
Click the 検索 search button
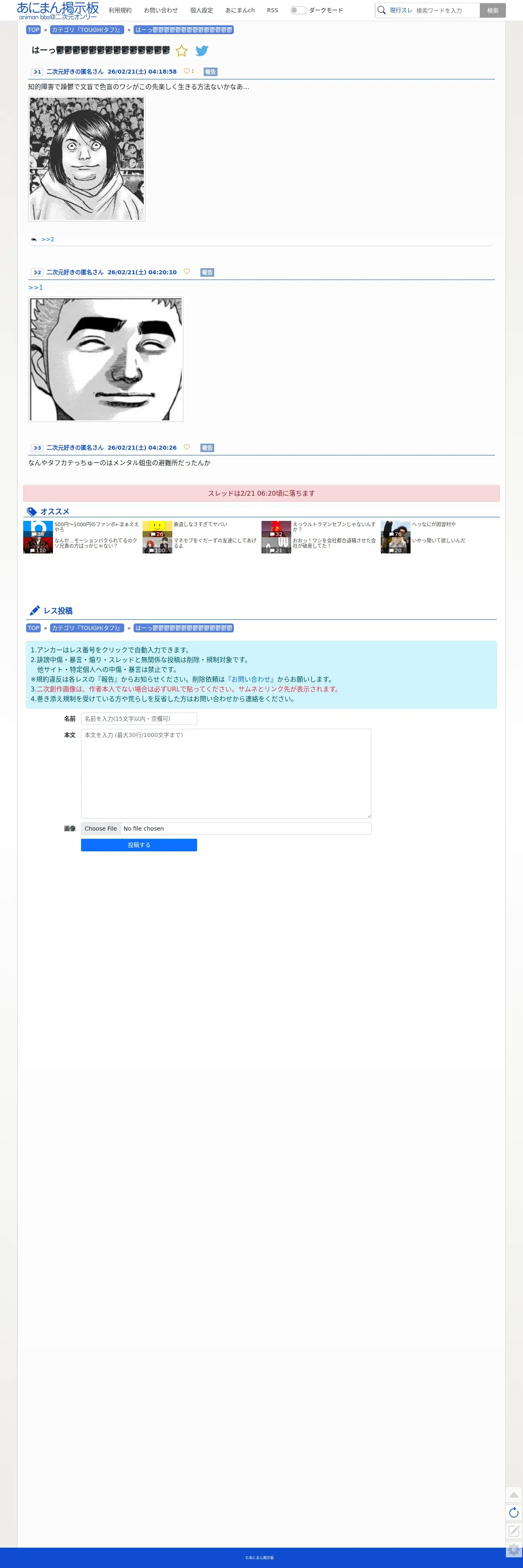[492, 10]
